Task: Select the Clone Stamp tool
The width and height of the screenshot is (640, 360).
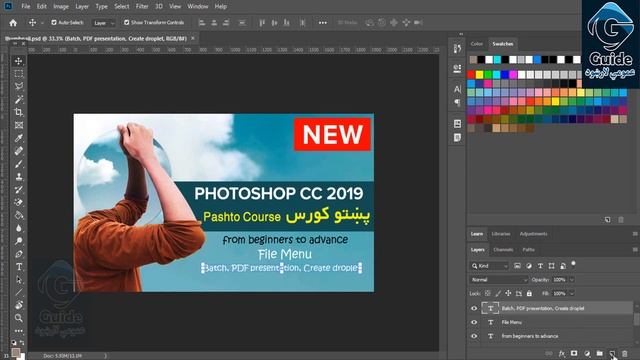Action: (x=18, y=177)
